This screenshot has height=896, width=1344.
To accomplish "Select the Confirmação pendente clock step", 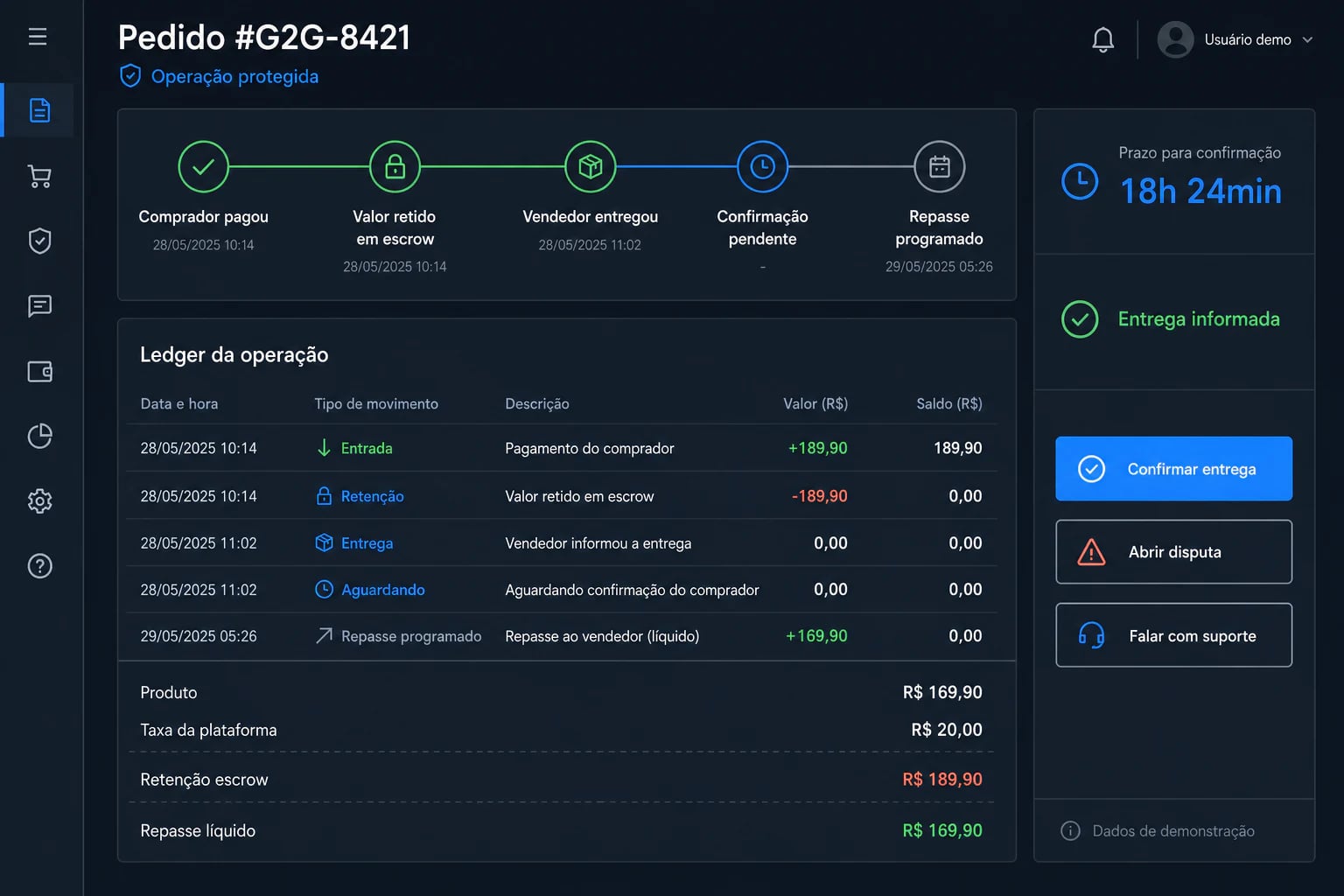I will [x=762, y=166].
